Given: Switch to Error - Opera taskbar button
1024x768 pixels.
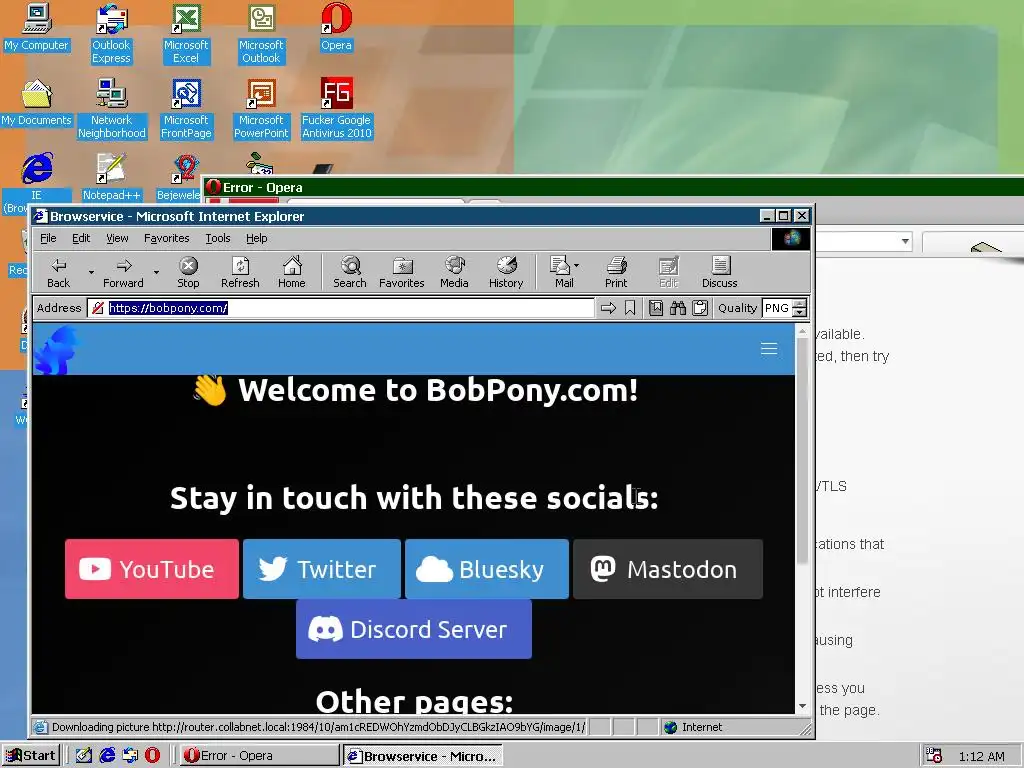Looking at the screenshot, I should click(x=260, y=756).
